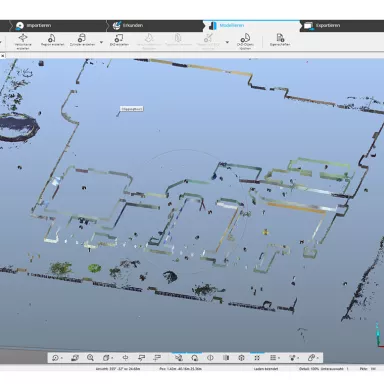Viewport: 384px width, 384px height.
Task: Click the first flag-shaped icon in the bottom toolbar
Action: (142, 358)
